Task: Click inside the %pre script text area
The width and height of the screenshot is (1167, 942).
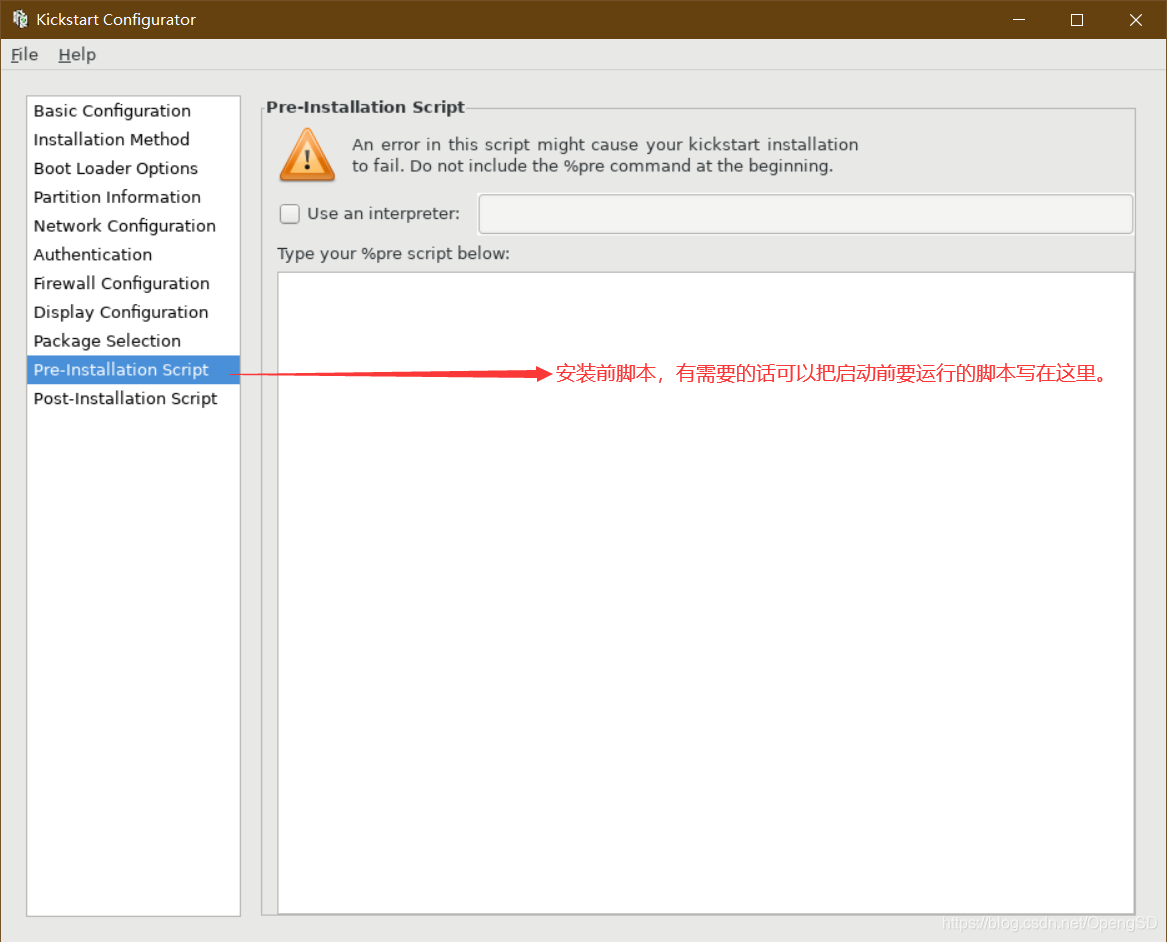Action: coord(706,592)
